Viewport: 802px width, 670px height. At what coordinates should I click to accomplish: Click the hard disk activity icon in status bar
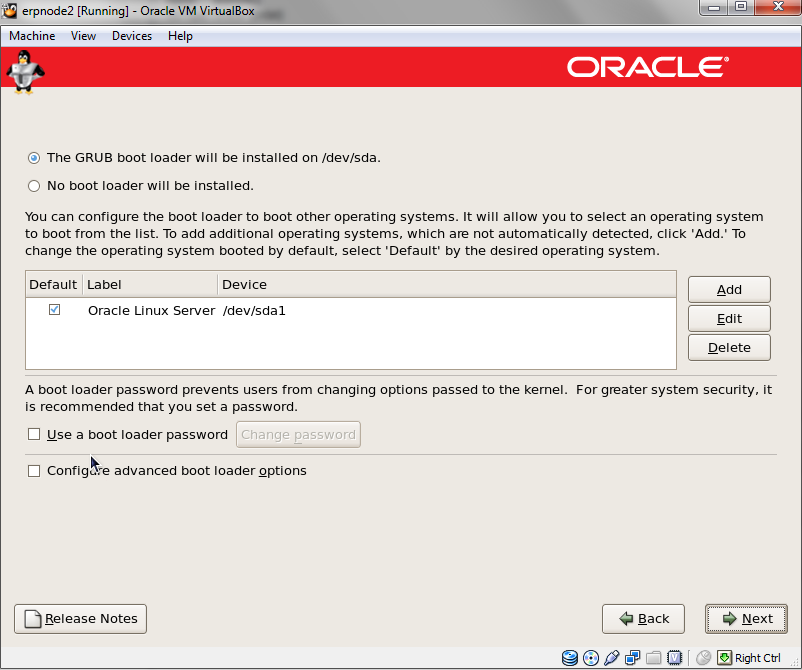(570, 658)
